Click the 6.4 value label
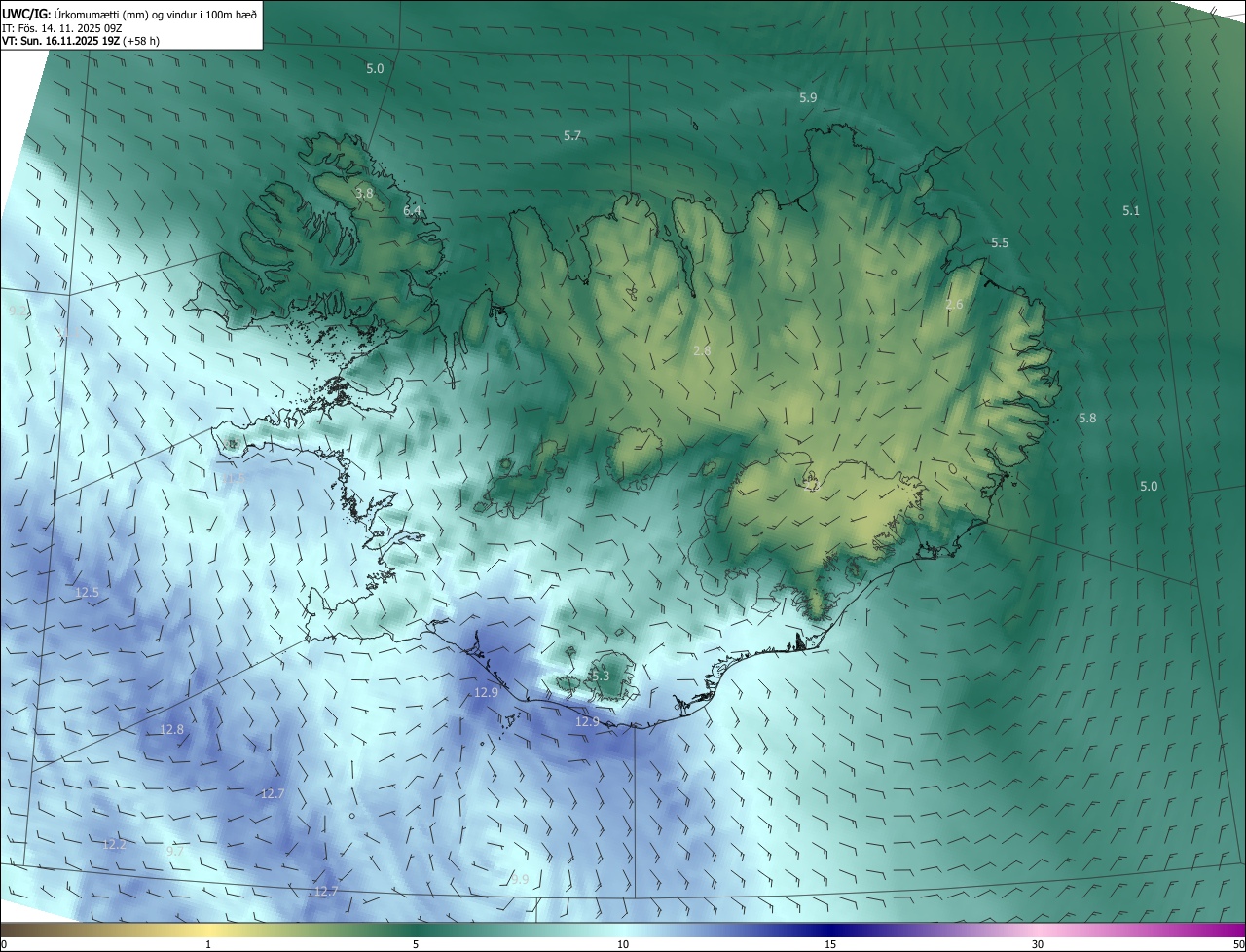The image size is (1246, 952). (412, 210)
